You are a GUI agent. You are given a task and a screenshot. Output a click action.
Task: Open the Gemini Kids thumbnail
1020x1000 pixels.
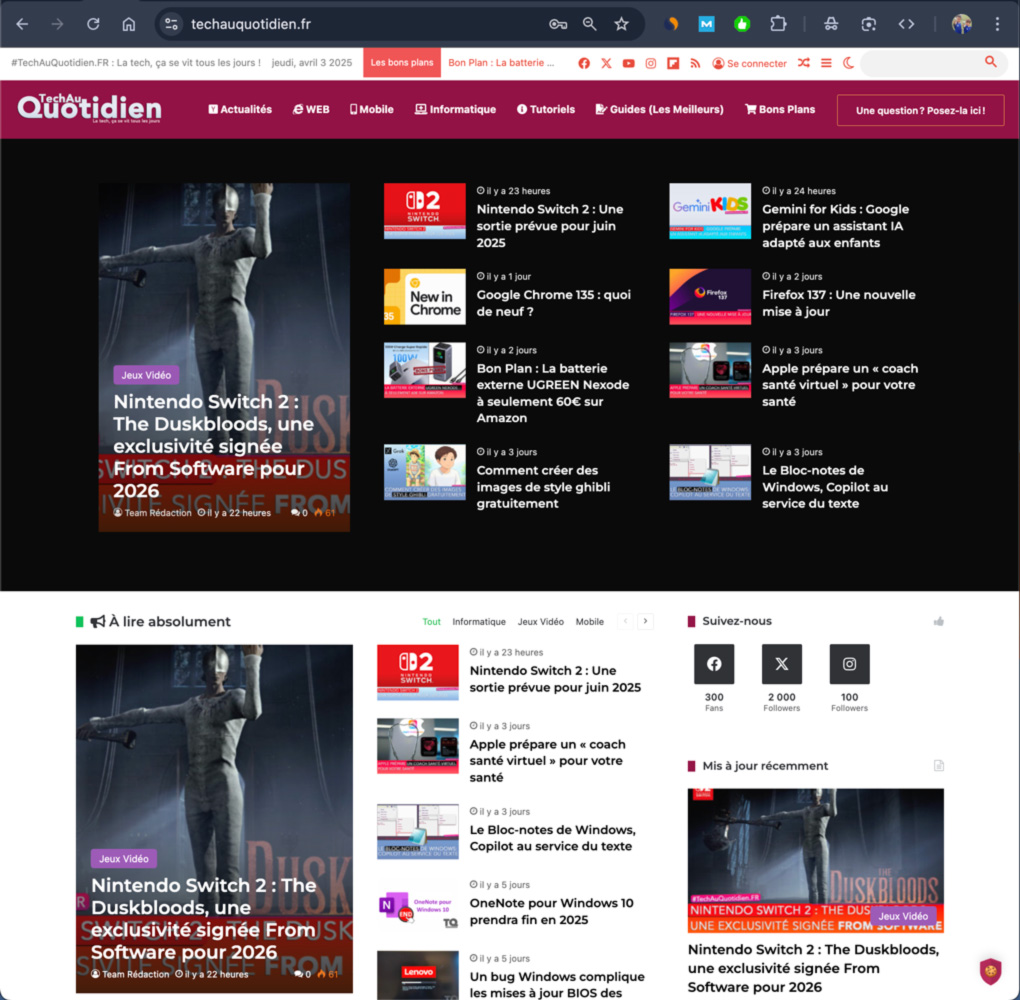click(x=710, y=211)
